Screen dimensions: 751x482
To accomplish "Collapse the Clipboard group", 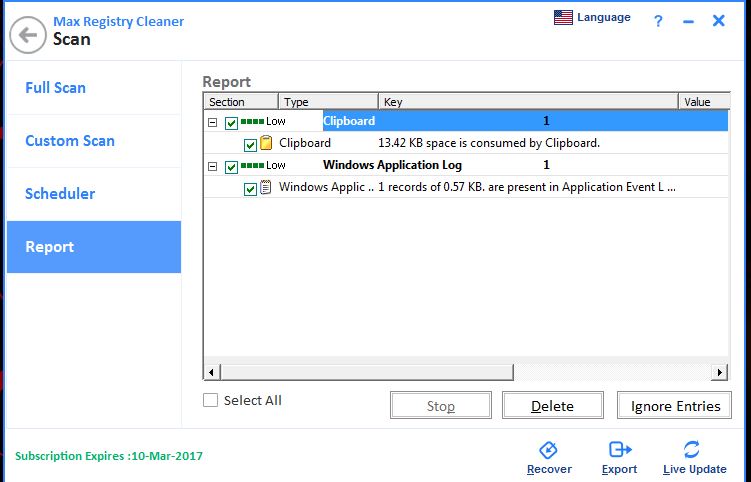I will pyautogui.click(x=213, y=122).
